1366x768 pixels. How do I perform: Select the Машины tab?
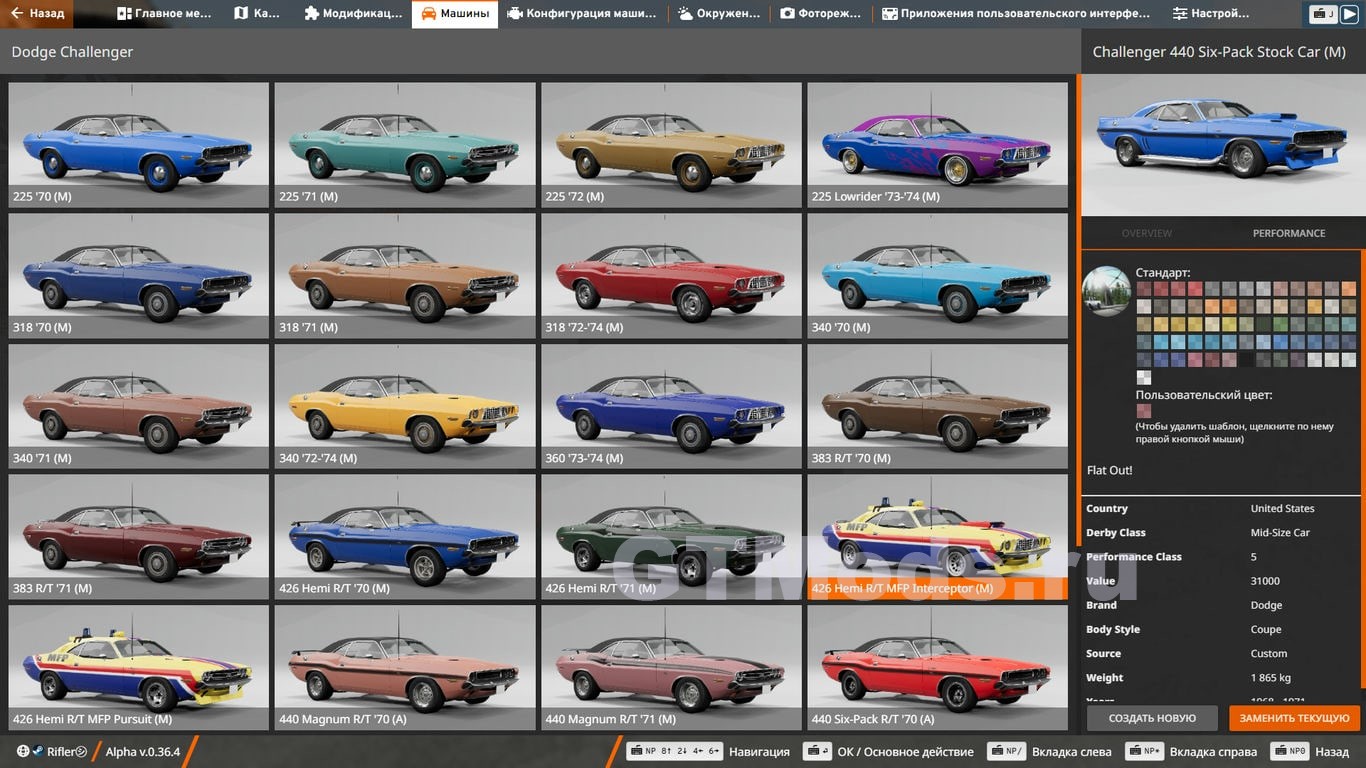click(x=455, y=14)
